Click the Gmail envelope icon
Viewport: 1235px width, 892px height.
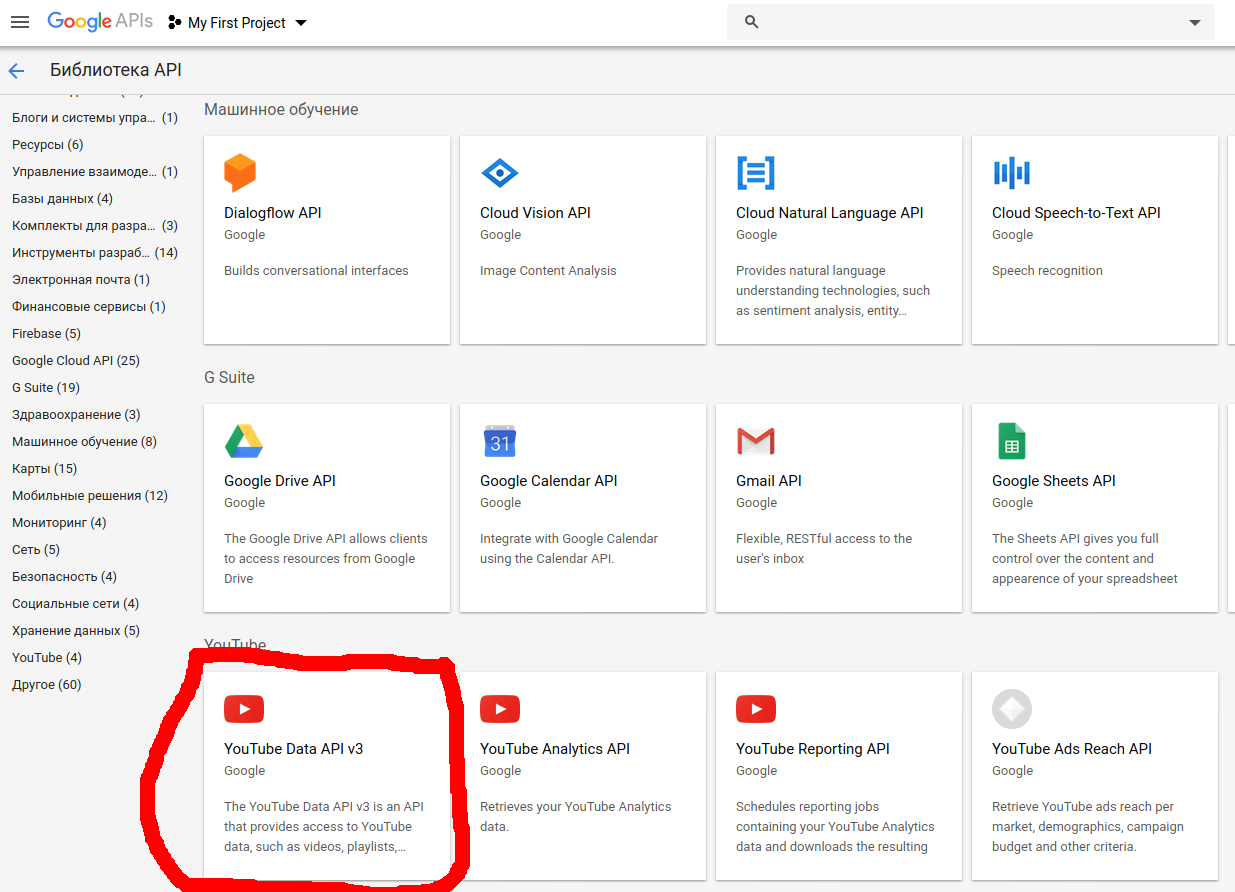pos(756,441)
